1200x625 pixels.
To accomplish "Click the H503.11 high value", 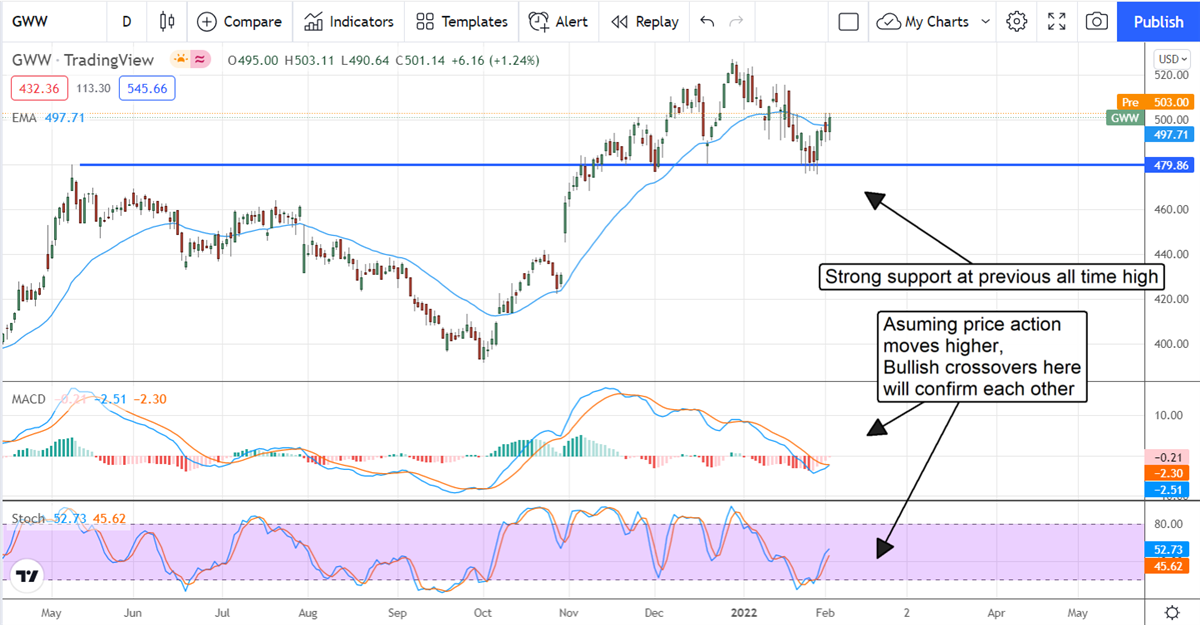I will point(310,60).
